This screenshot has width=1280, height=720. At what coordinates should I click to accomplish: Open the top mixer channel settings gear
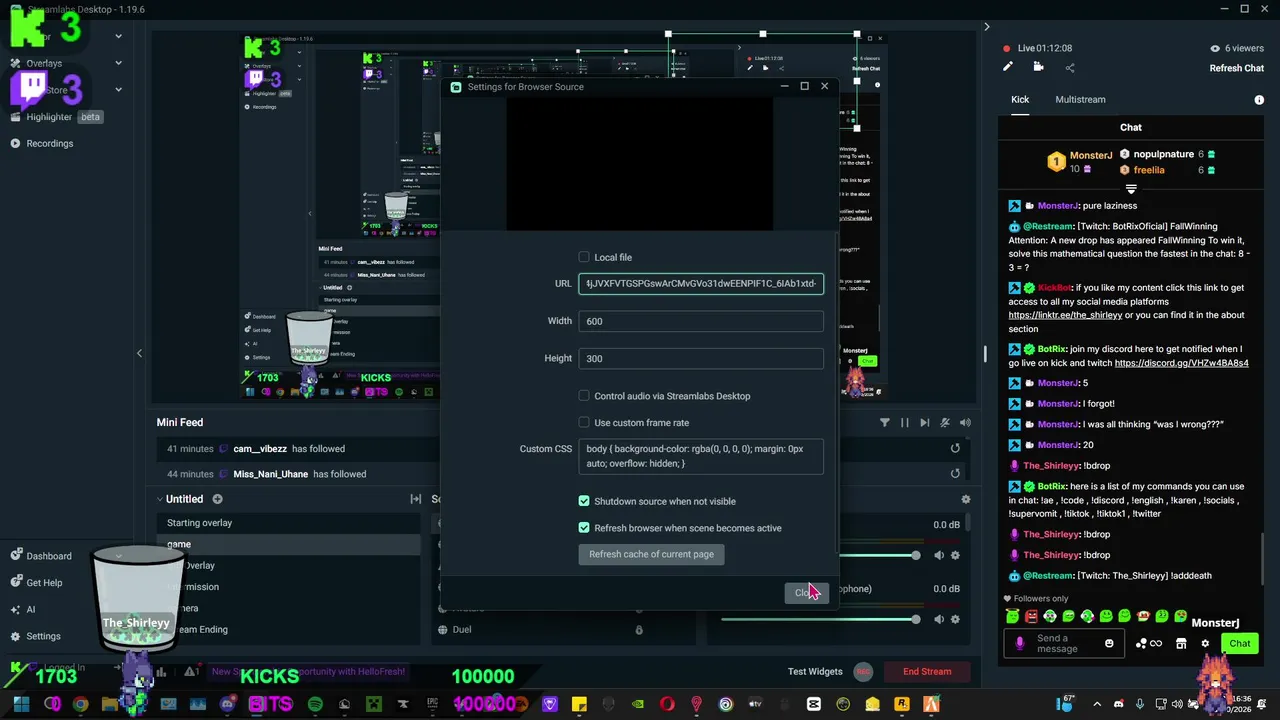[955, 555]
